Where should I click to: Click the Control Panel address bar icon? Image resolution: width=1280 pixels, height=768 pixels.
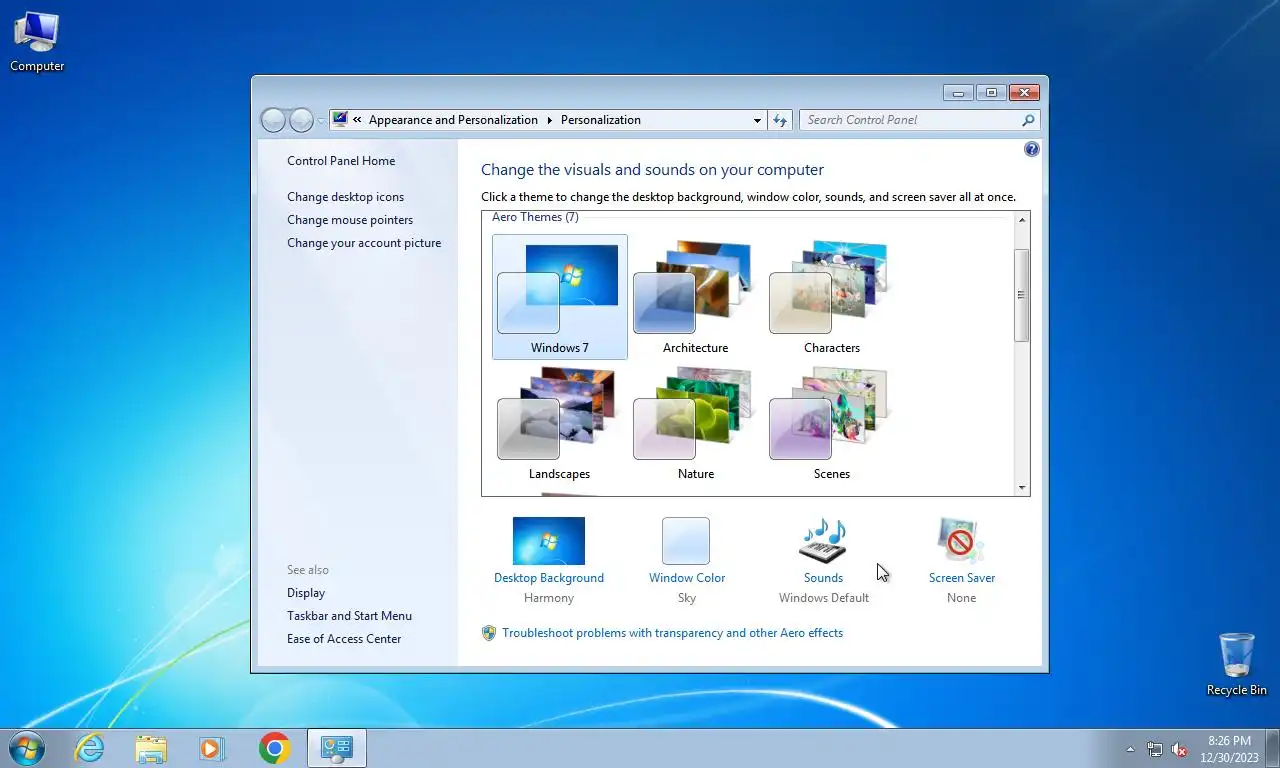tap(340, 119)
